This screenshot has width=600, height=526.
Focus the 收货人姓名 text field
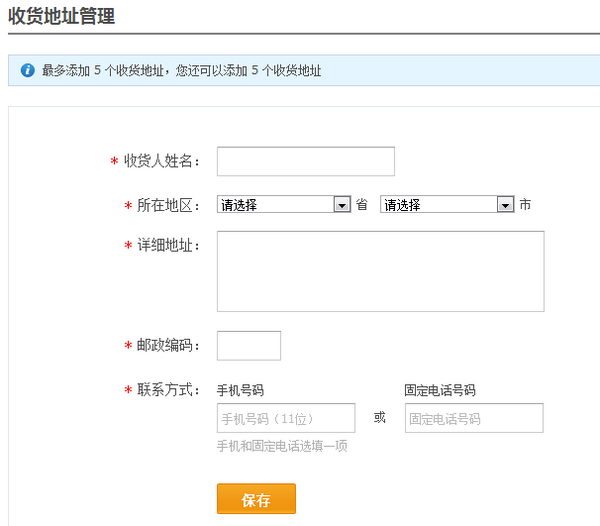click(305, 161)
